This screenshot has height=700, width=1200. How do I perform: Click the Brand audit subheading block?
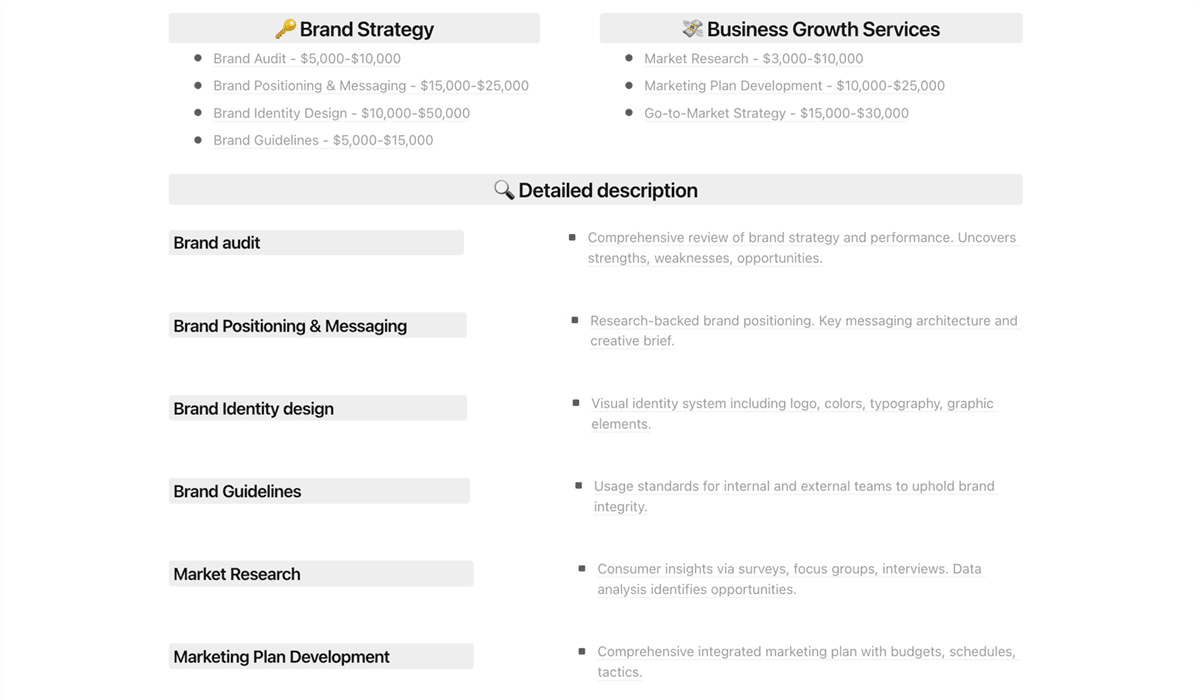click(x=316, y=243)
